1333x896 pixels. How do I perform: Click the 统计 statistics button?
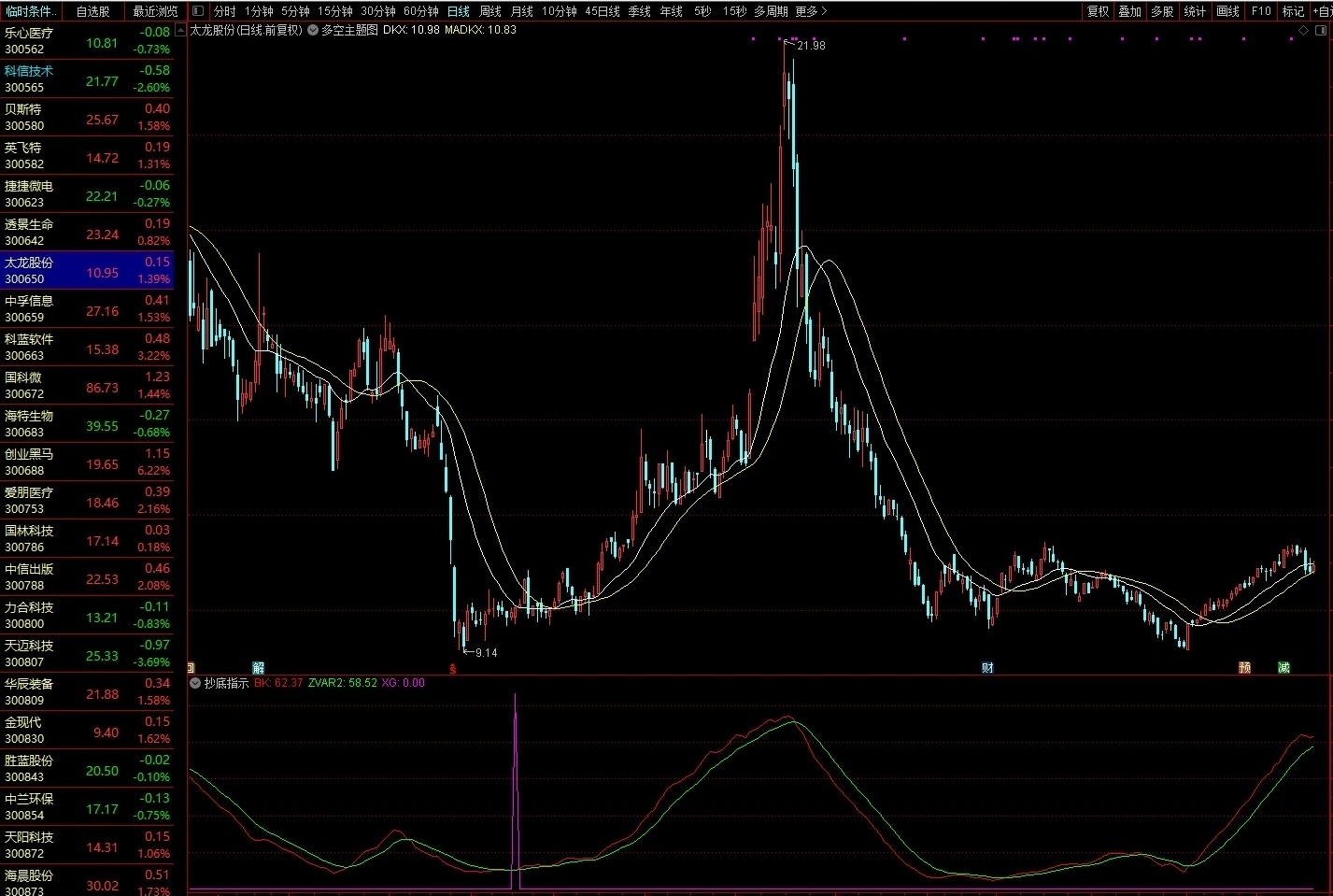pyautogui.click(x=1195, y=11)
